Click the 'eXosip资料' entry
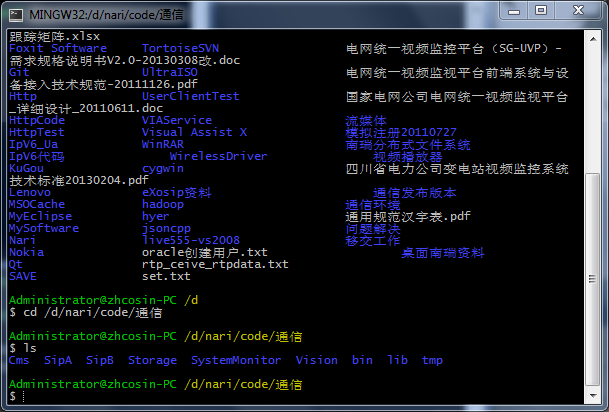609x412 pixels. 177,193
